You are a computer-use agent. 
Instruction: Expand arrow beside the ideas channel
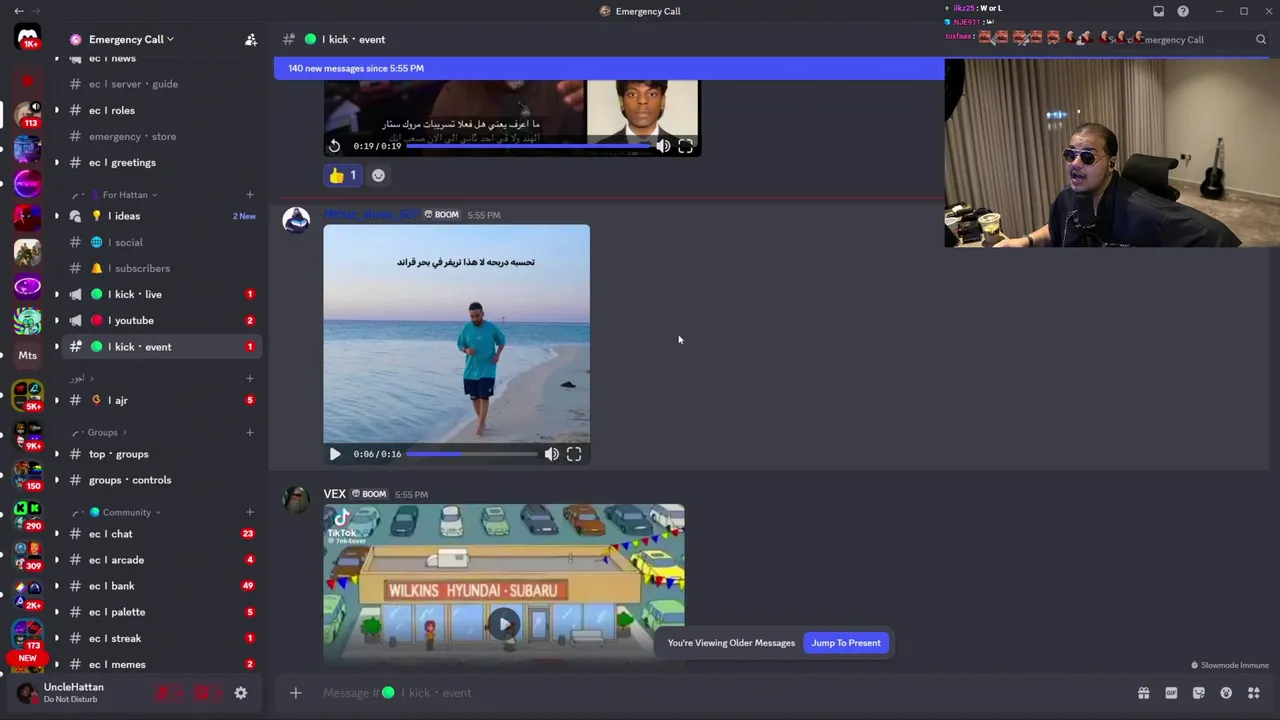tap(56, 216)
